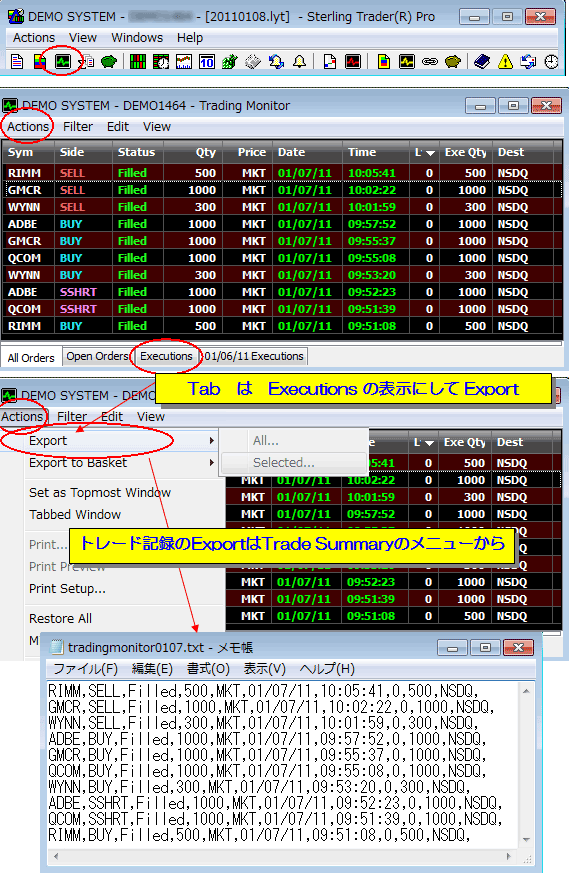Open Actions menu in upper Trading Monitor
The width and height of the screenshot is (569, 873).
(28, 127)
